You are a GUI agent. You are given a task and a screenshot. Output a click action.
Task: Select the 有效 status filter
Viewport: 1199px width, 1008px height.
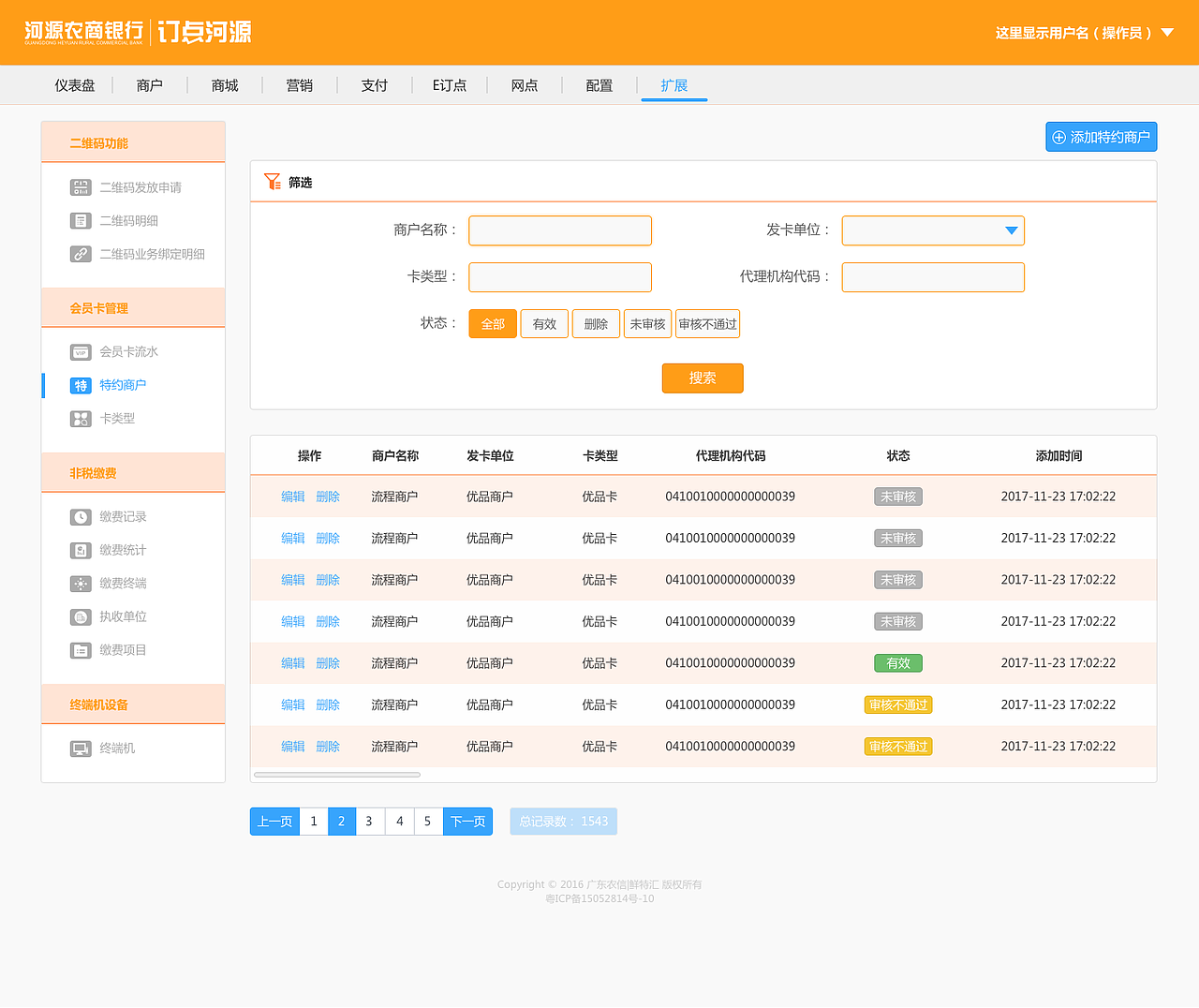click(544, 324)
